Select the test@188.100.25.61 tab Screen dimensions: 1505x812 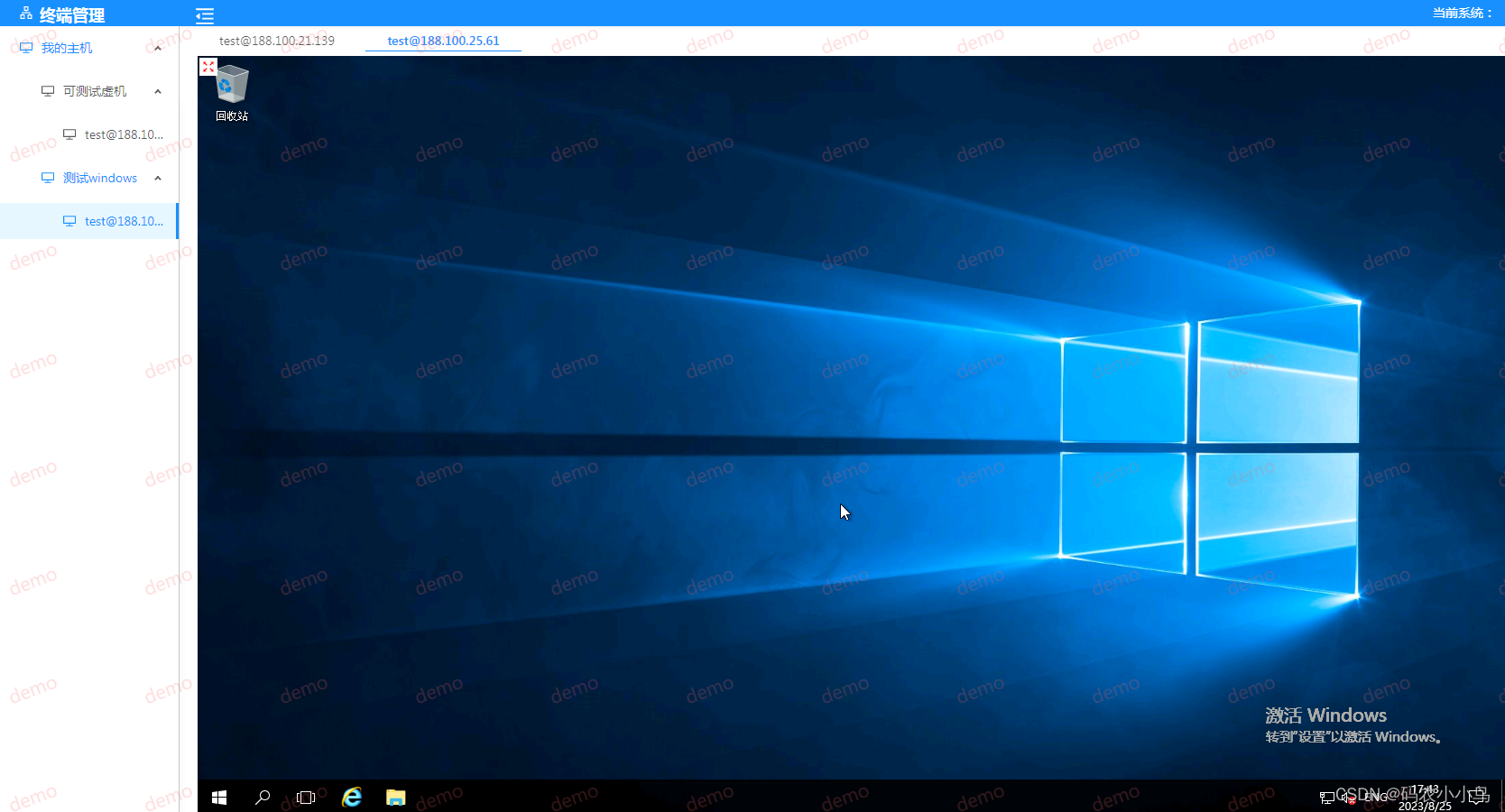(443, 41)
